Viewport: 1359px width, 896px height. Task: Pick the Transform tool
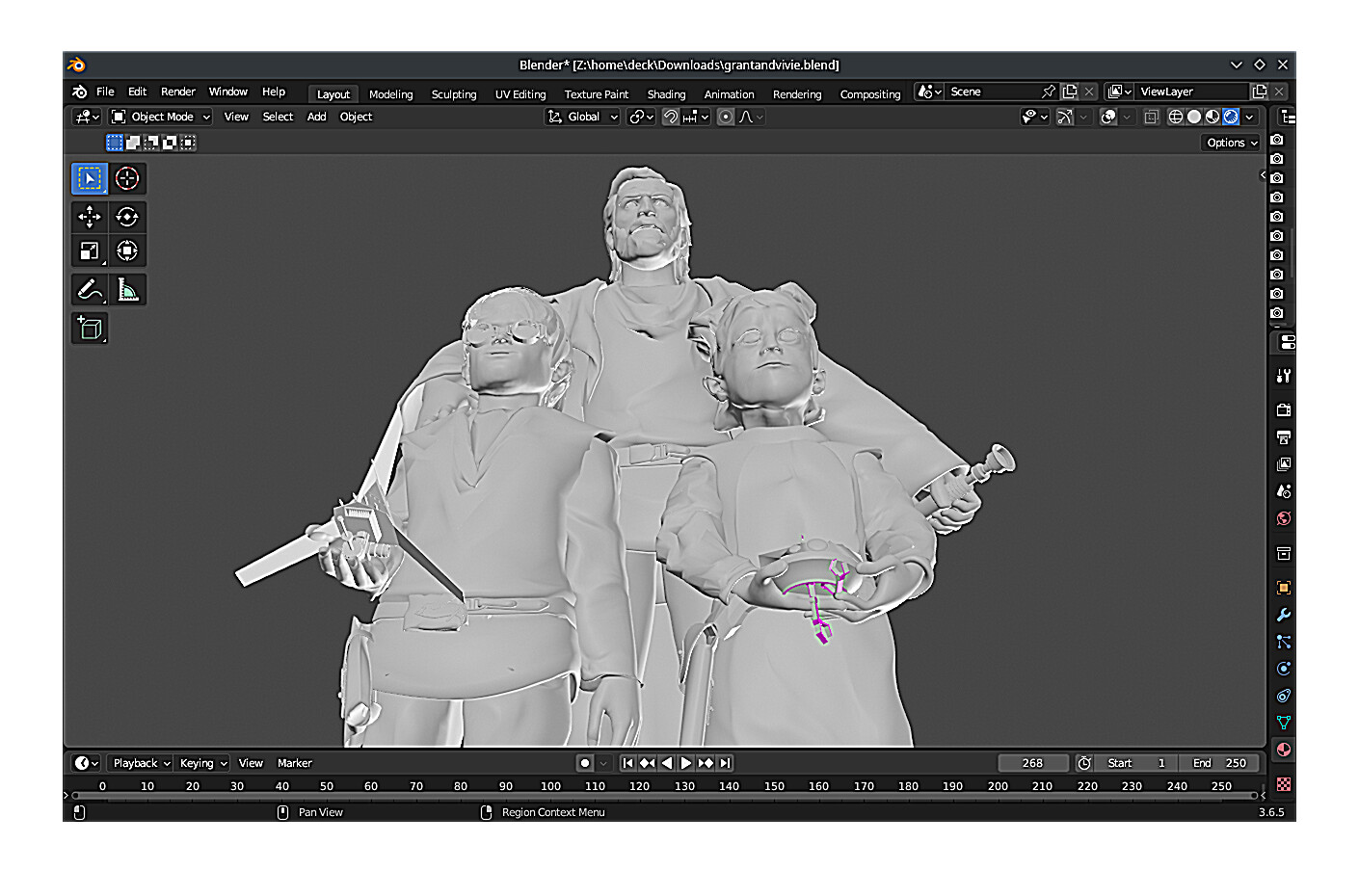[127, 251]
